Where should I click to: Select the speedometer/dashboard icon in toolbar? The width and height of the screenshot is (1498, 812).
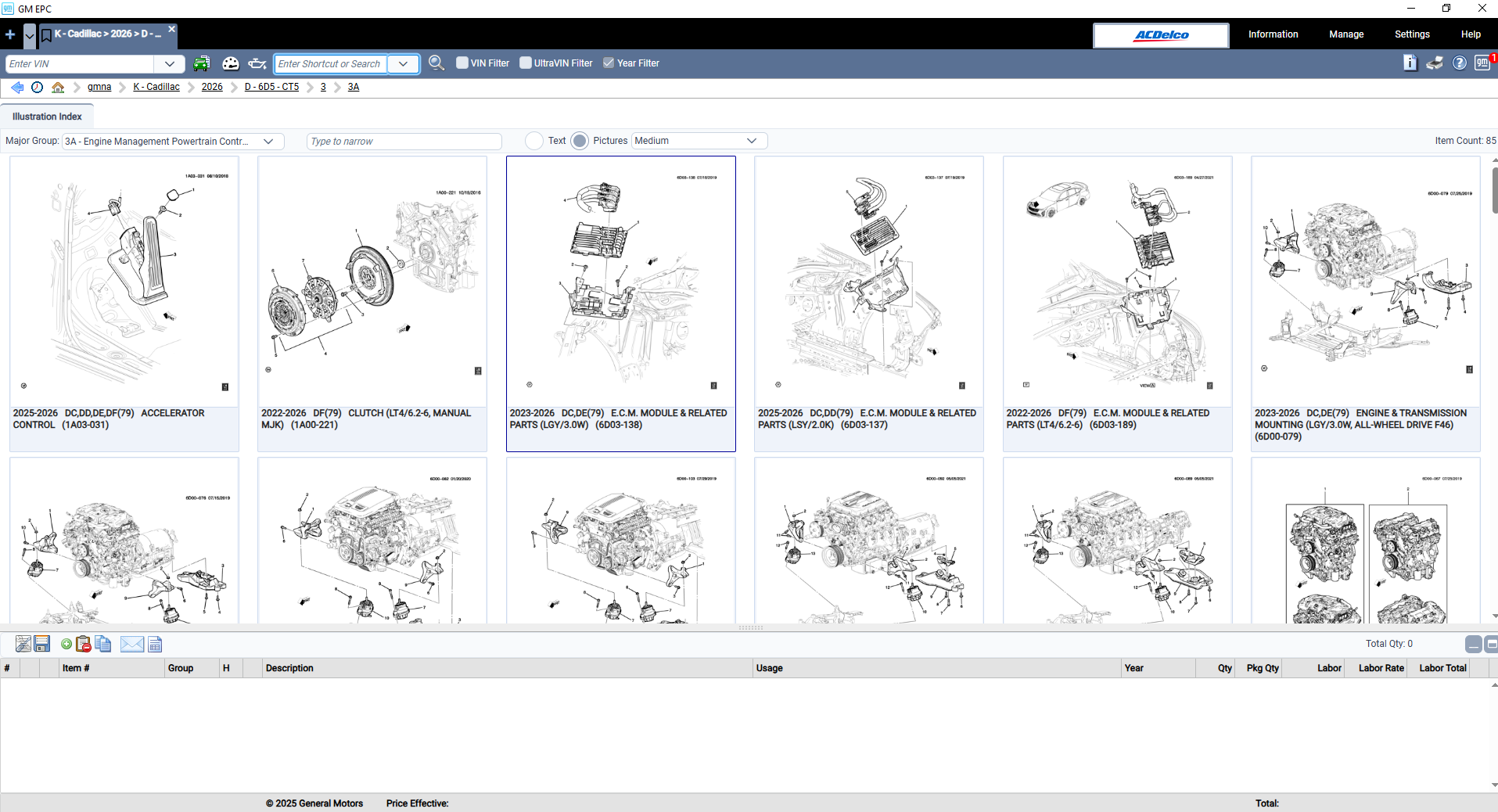(x=231, y=63)
